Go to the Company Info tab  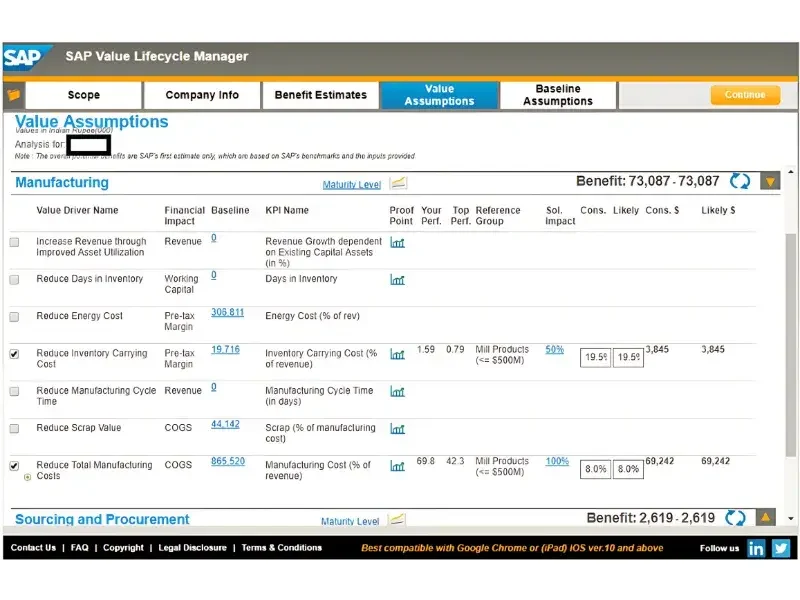click(x=202, y=95)
